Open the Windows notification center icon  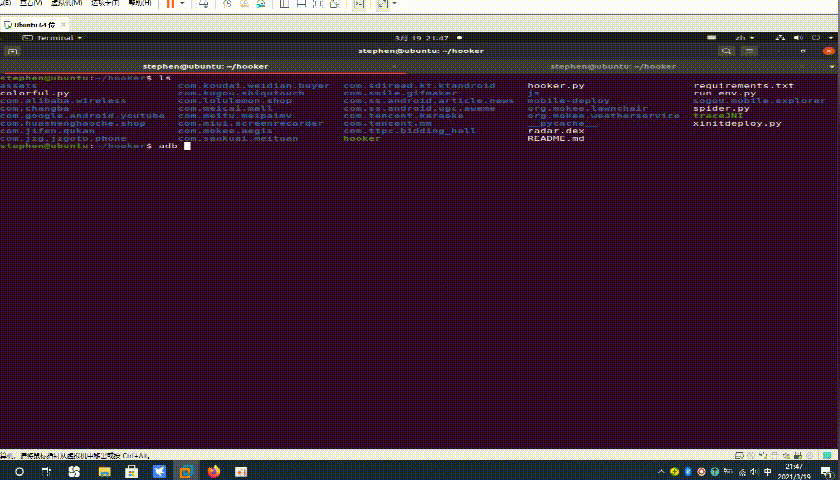pos(825,472)
